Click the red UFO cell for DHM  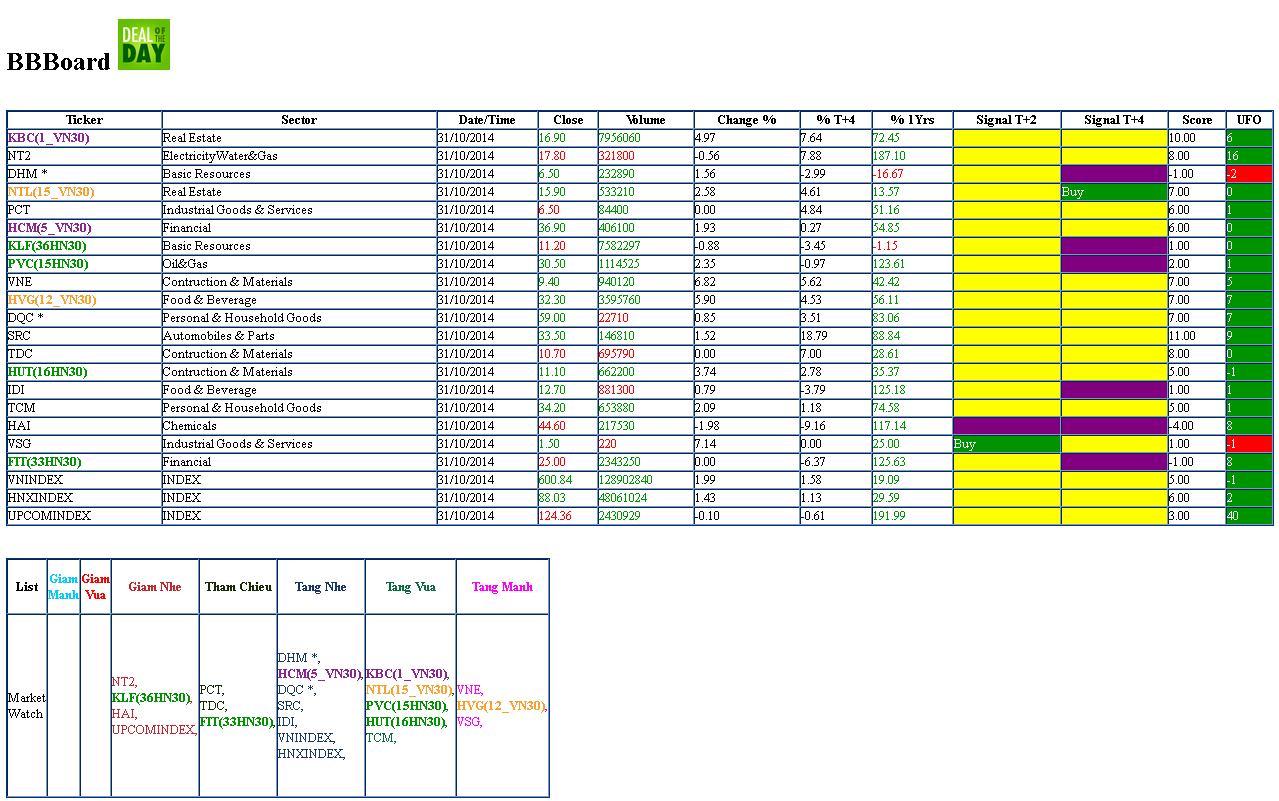click(1249, 174)
